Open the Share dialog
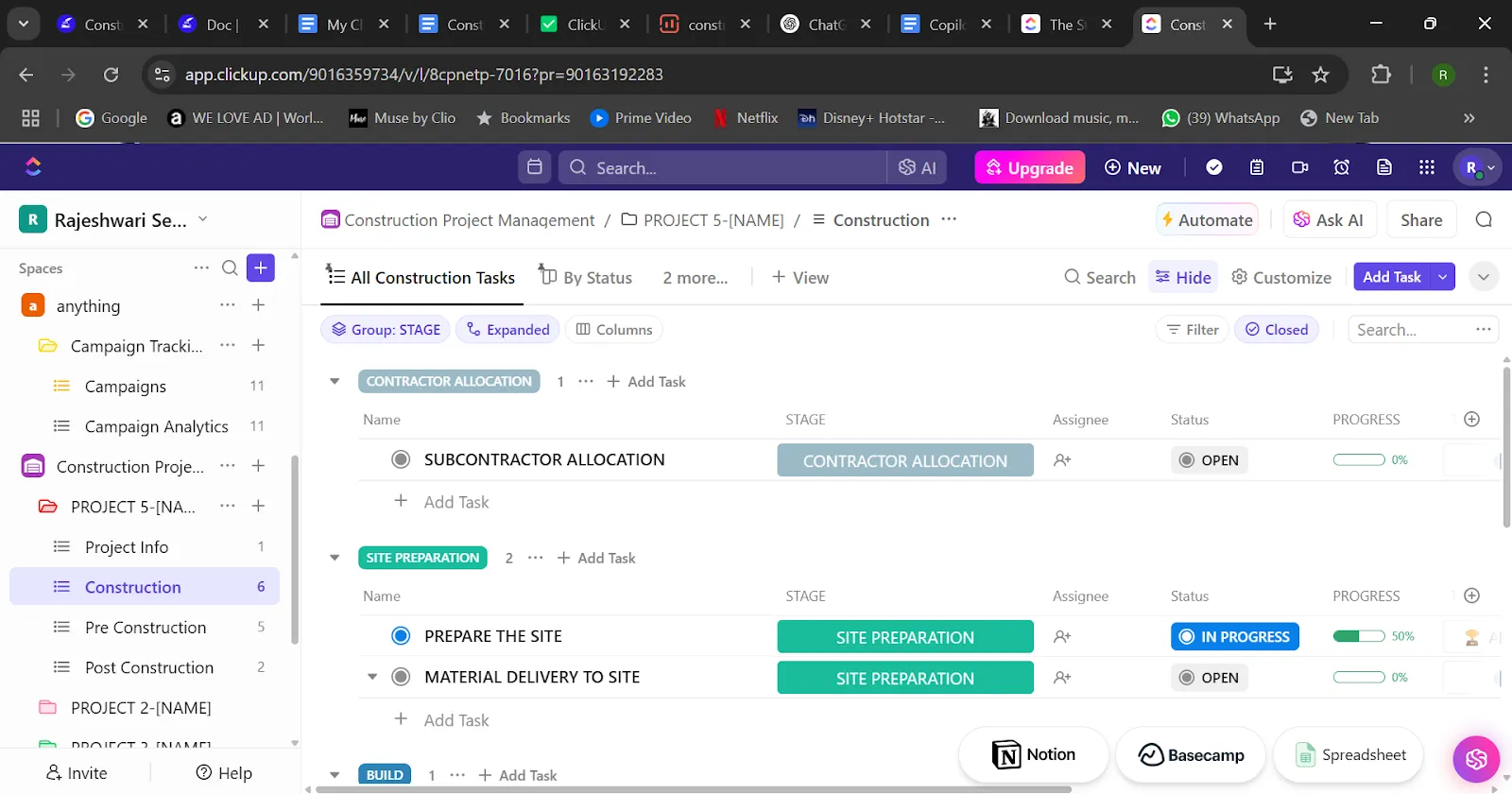Screen dimensions: 1512x794 1421,219
